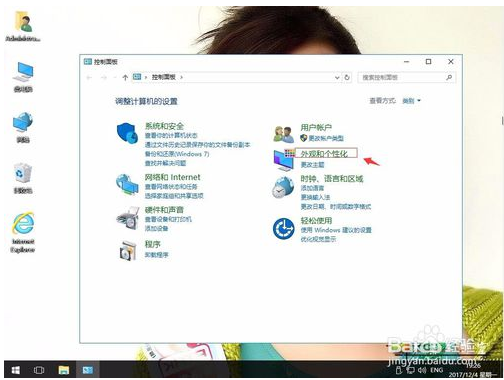Click the view network status and tasks link
Viewport: 504px width, 380px height.
click(171, 186)
